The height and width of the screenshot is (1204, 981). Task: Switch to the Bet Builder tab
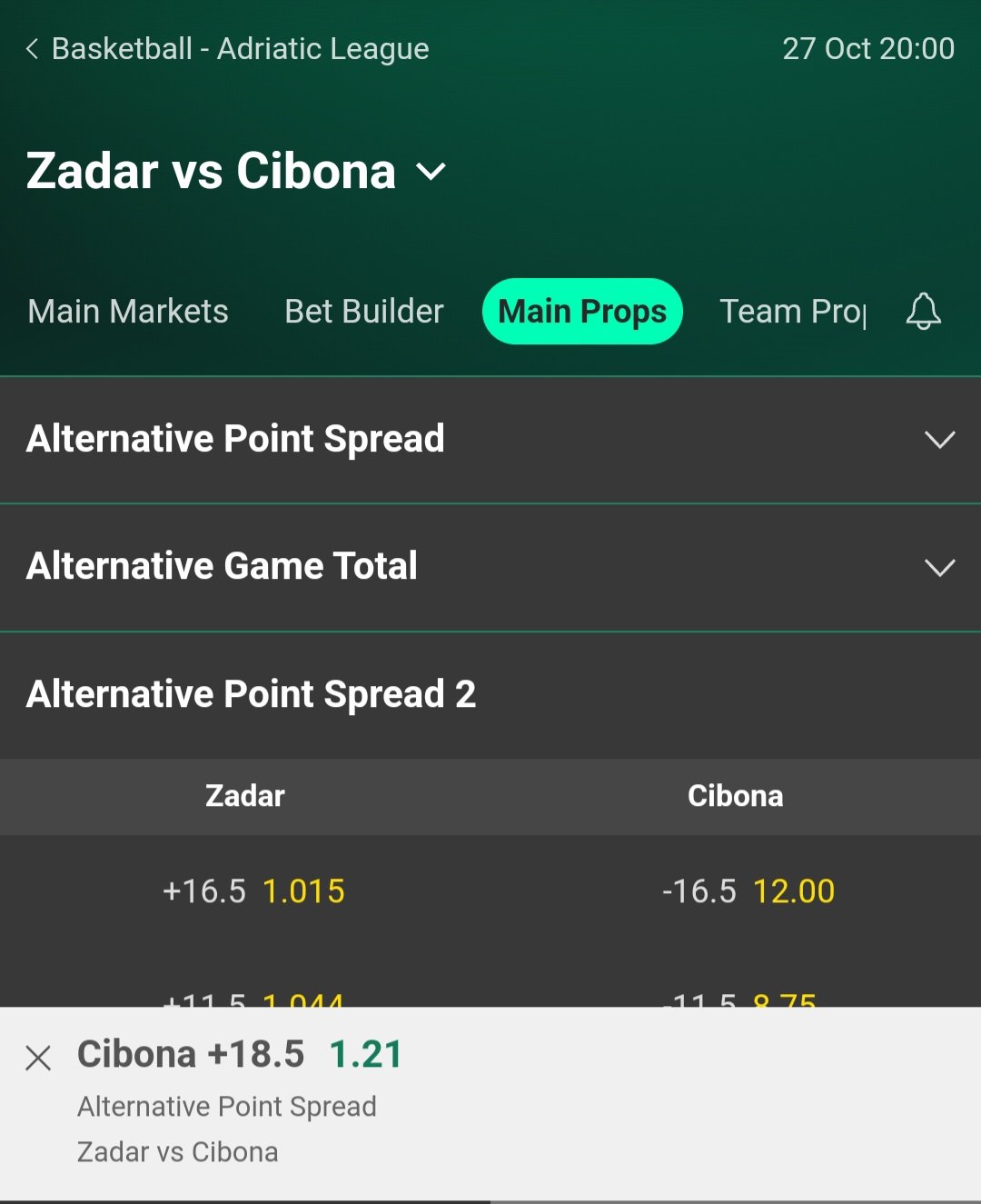pyautogui.click(x=363, y=312)
